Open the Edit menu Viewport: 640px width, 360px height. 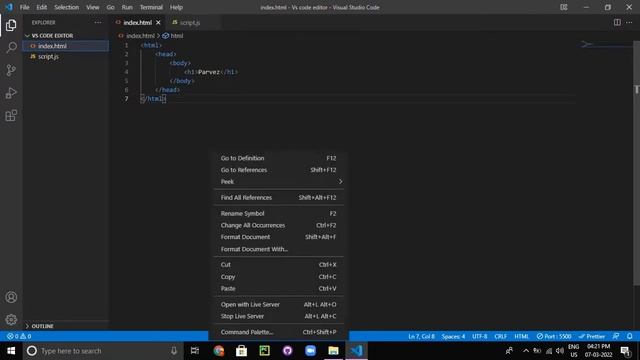click(x=42, y=7)
